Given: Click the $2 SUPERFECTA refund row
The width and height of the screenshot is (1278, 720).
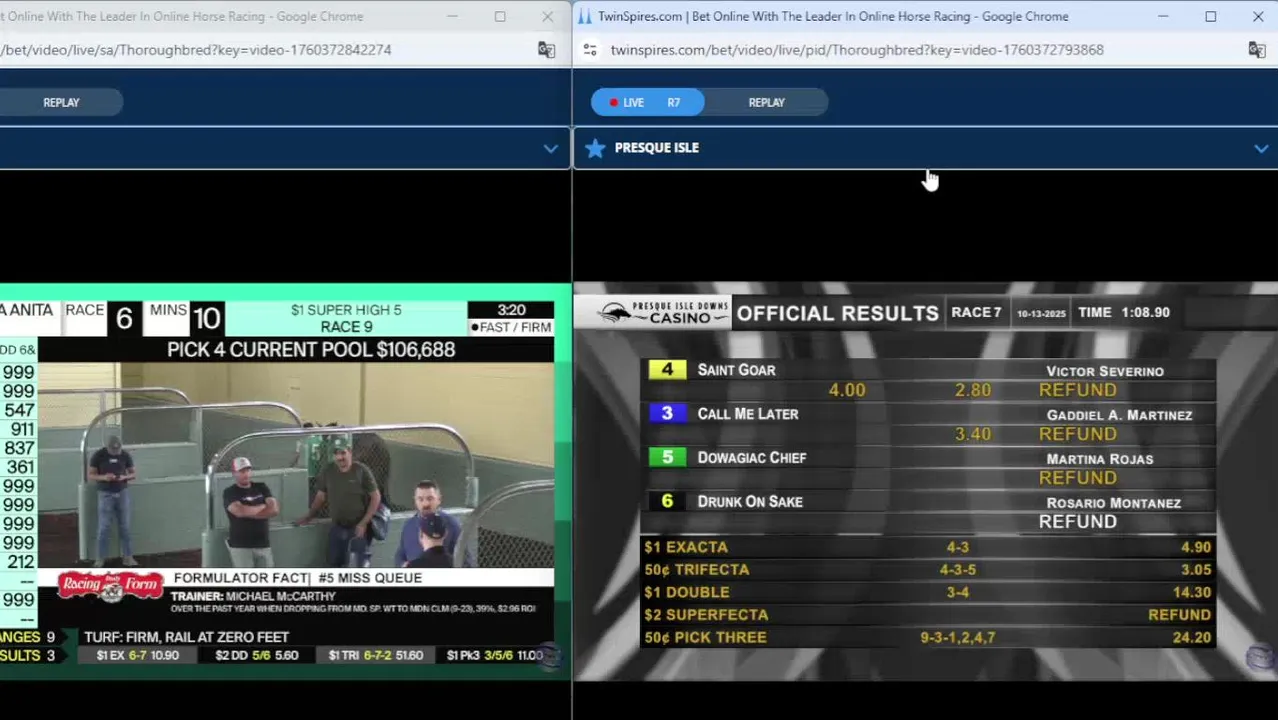Looking at the screenshot, I should pos(928,615).
